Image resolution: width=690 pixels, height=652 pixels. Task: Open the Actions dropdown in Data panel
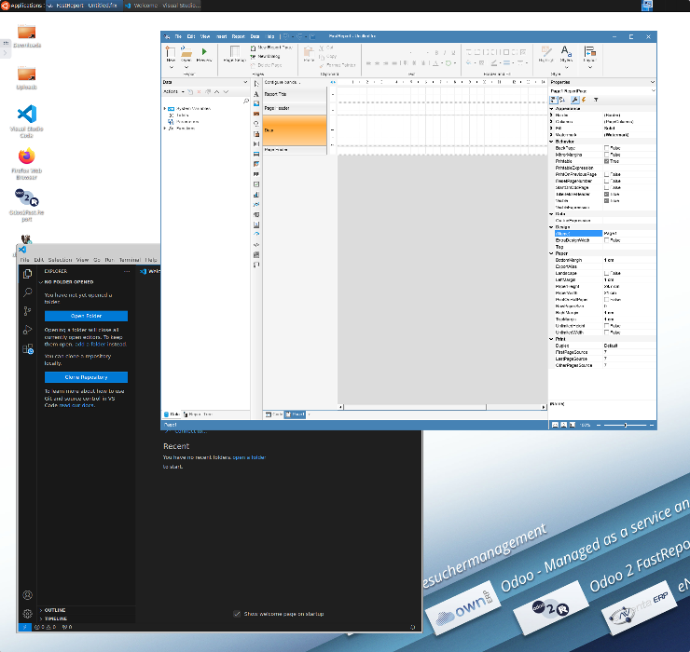[172, 91]
